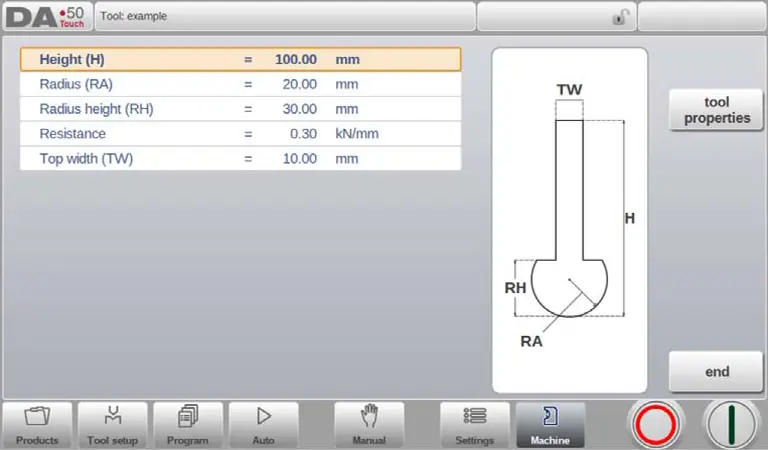Image resolution: width=768 pixels, height=450 pixels.
Task: Select the Top width (TW) row
Action: tap(240, 159)
